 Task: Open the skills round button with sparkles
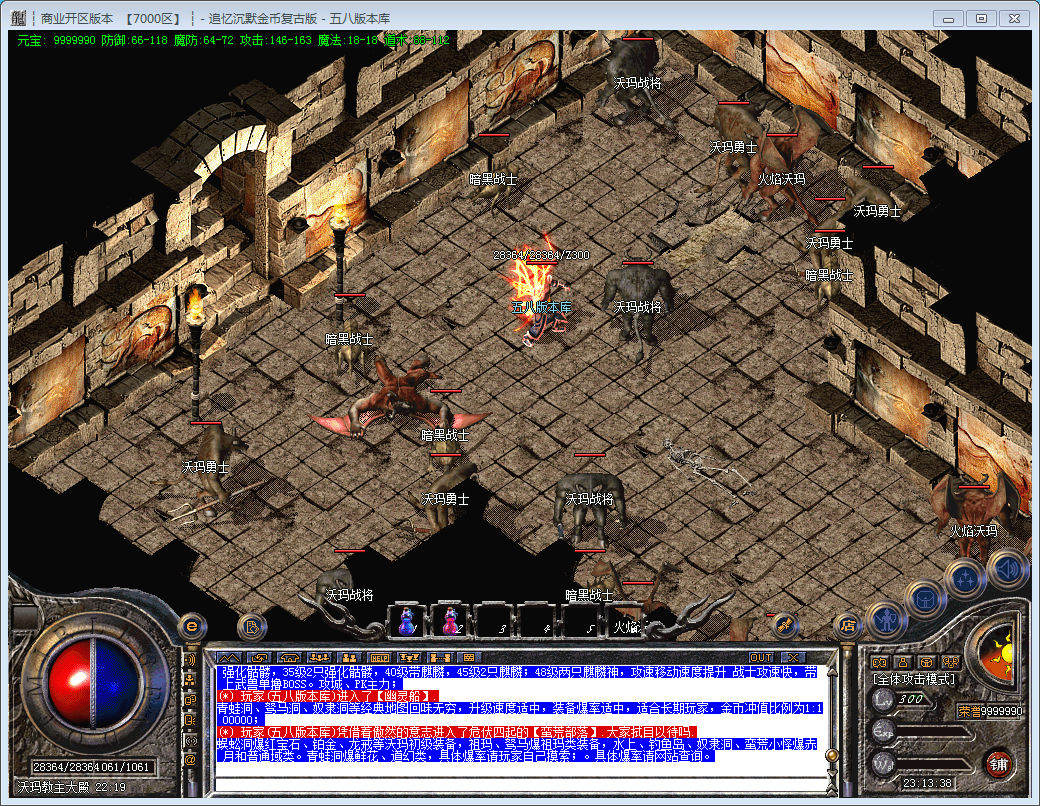[x=964, y=578]
